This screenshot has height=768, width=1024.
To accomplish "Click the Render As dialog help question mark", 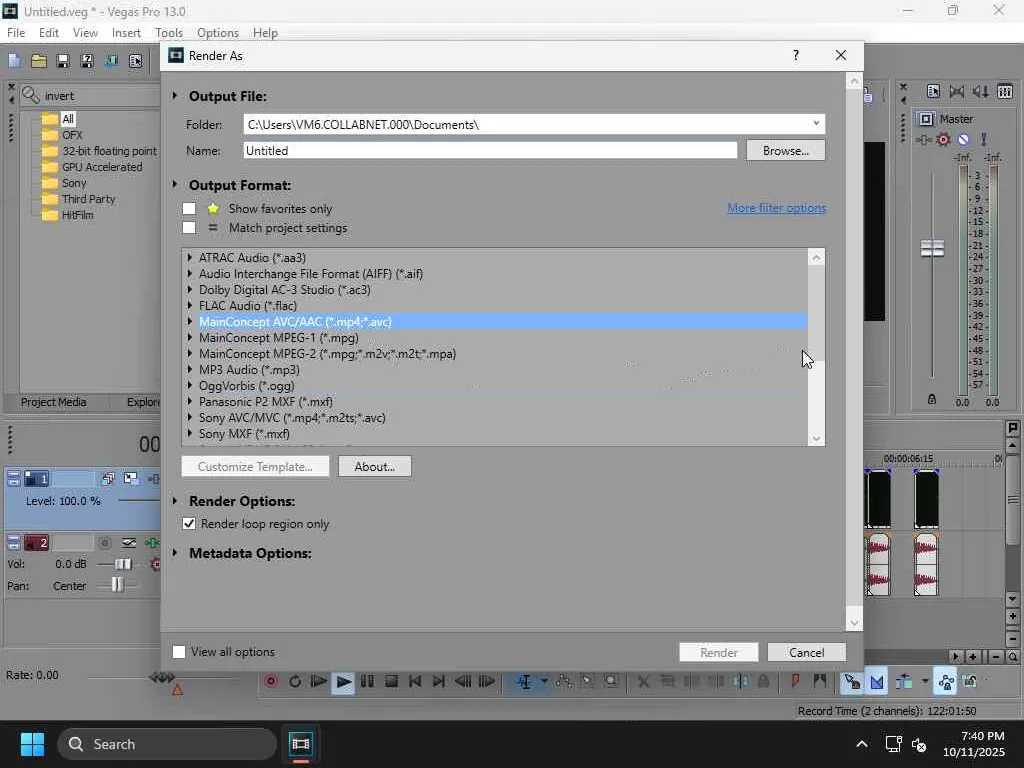I will [795, 56].
